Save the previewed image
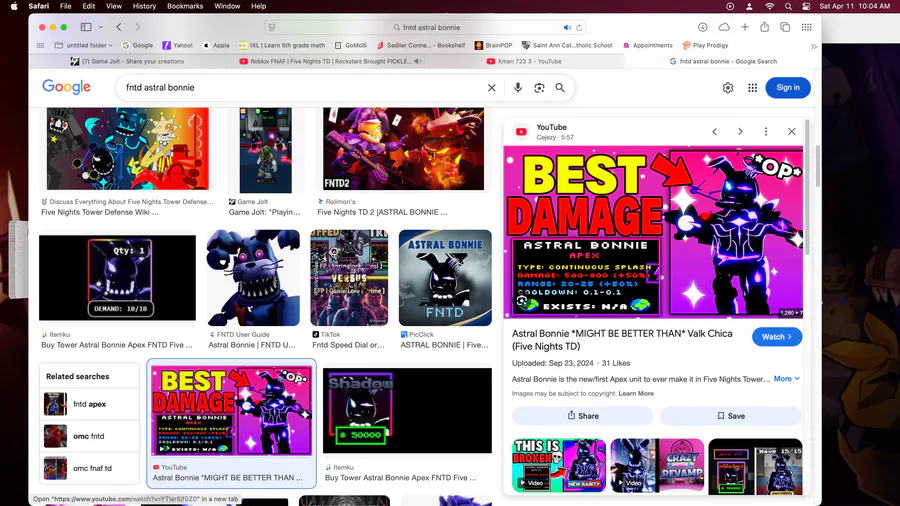The image size is (900, 506). [731, 416]
